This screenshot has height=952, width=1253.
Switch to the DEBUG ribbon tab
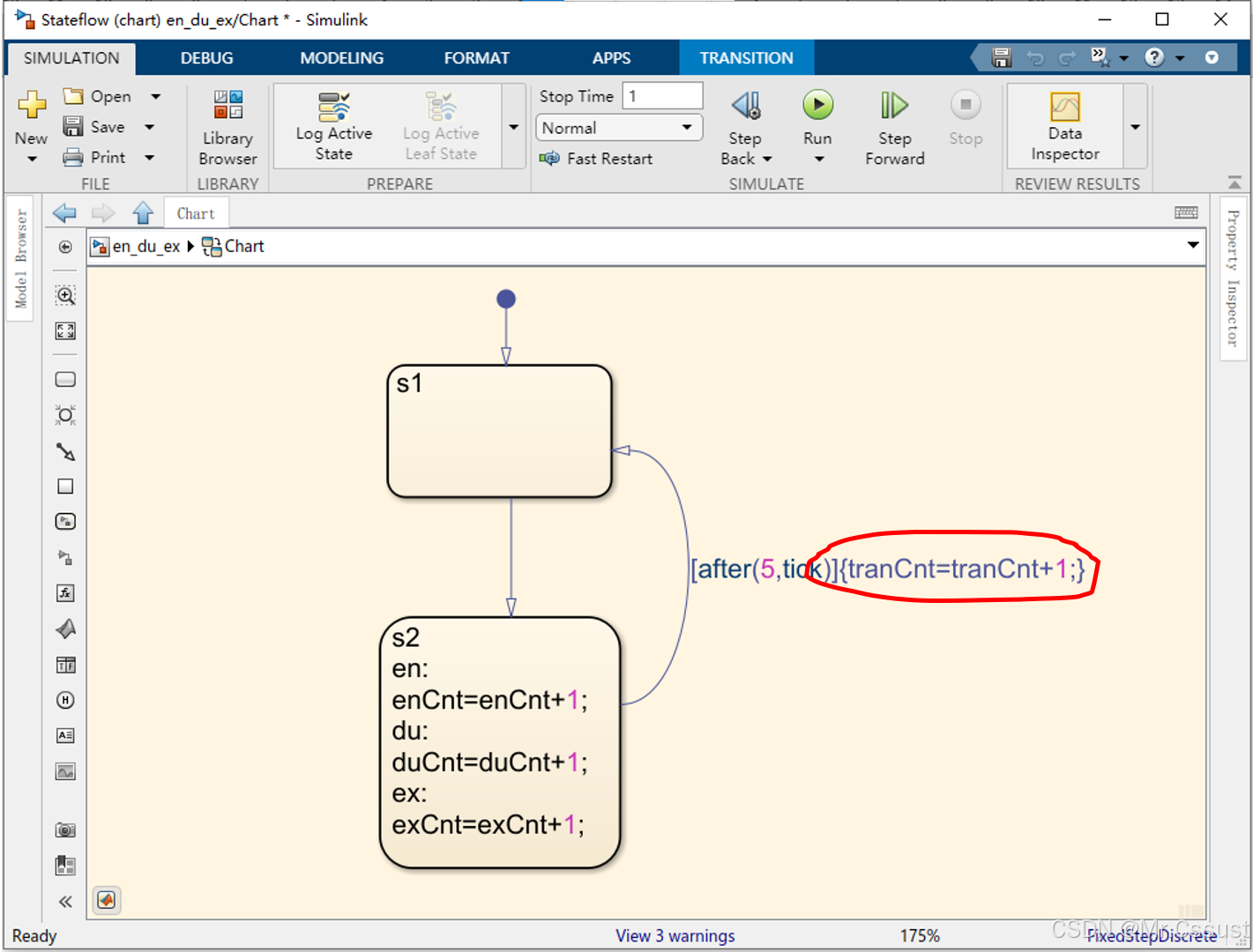coord(206,58)
